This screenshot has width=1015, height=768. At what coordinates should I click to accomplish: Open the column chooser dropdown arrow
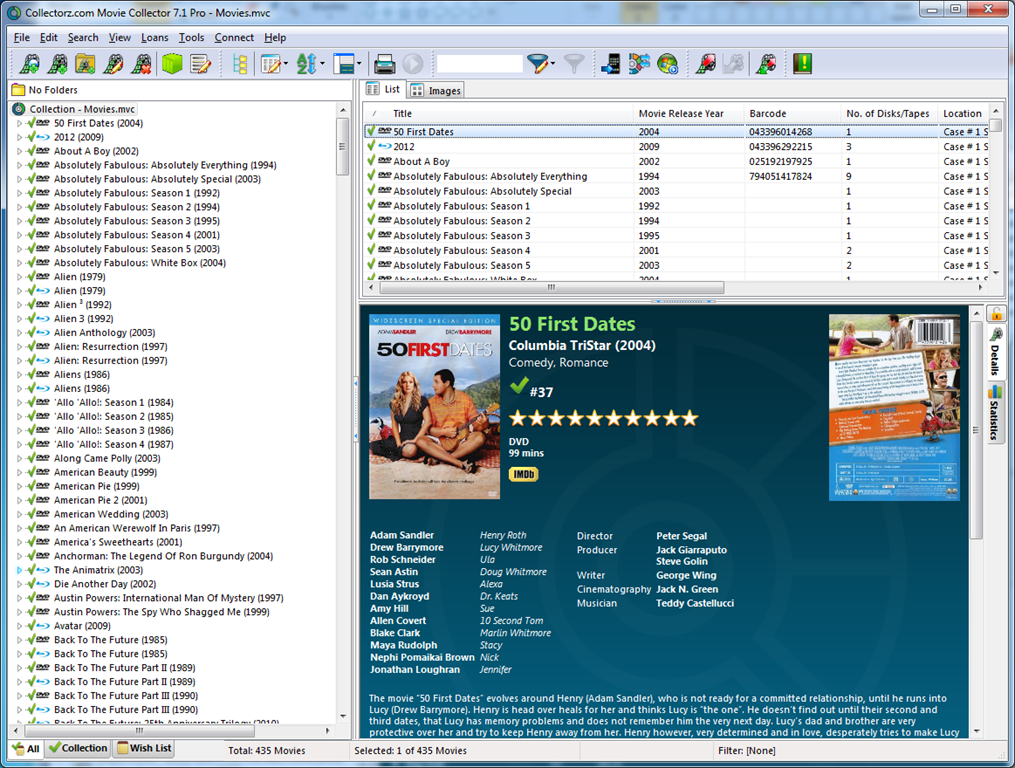tap(286, 63)
